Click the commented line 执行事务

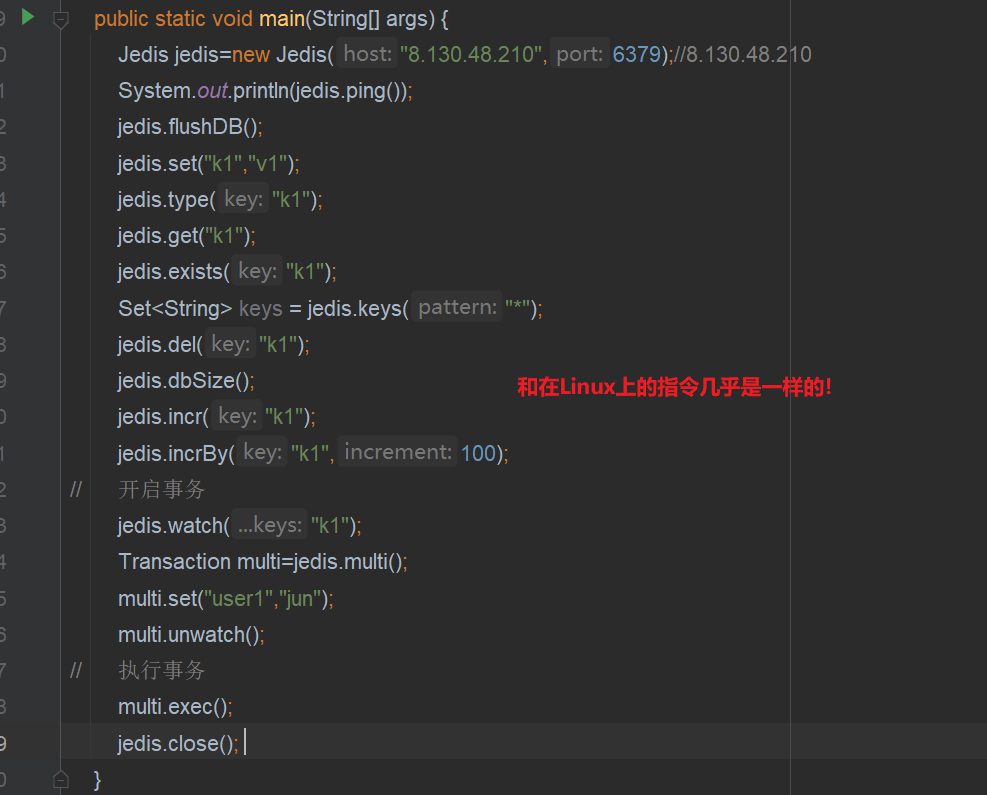point(162,670)
